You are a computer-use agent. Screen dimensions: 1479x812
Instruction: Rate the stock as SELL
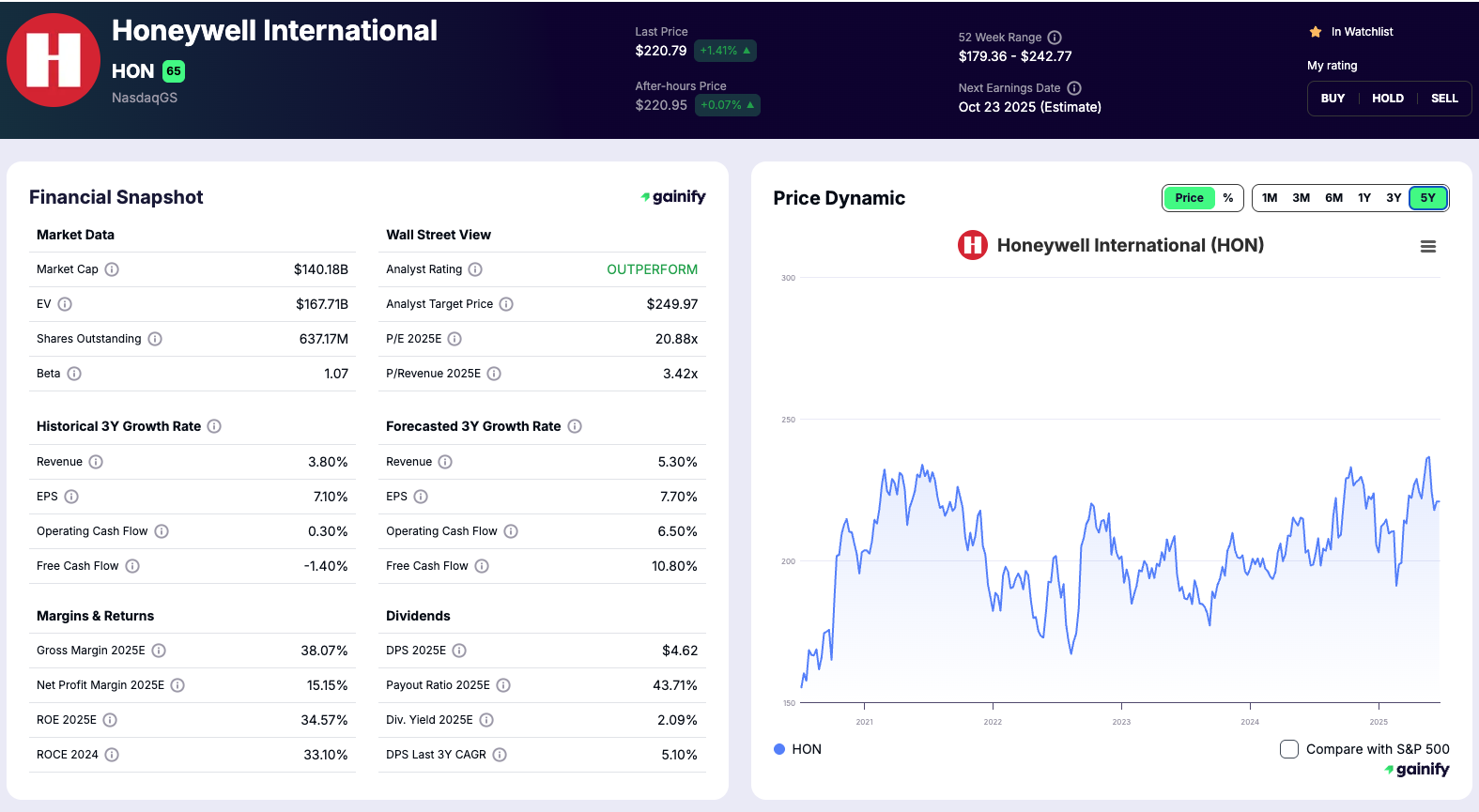(1444, 99)
